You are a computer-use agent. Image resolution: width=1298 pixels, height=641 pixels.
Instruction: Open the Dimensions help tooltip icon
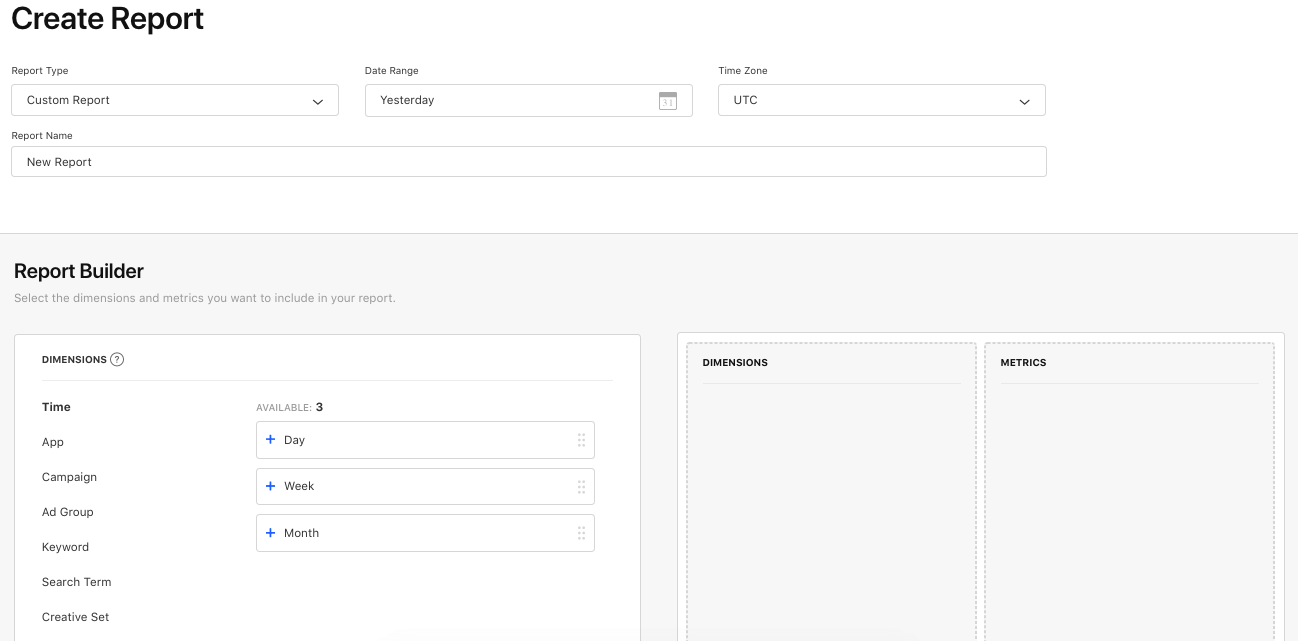(x=117, y=359)
